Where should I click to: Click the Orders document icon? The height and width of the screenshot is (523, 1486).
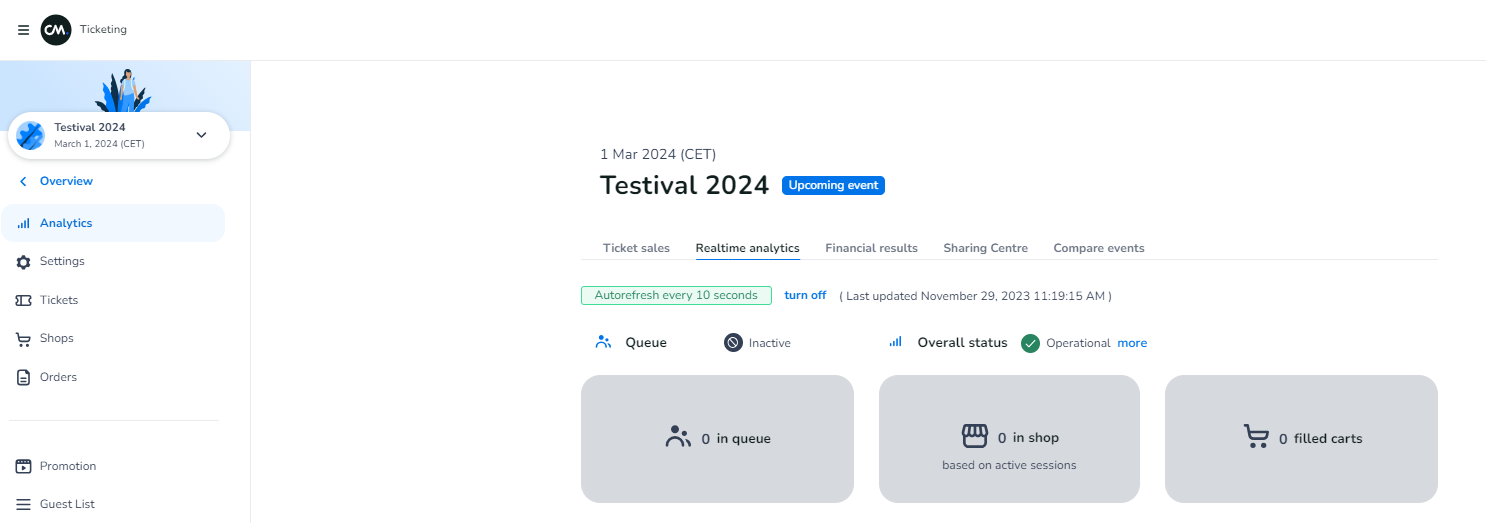point(24,377)
